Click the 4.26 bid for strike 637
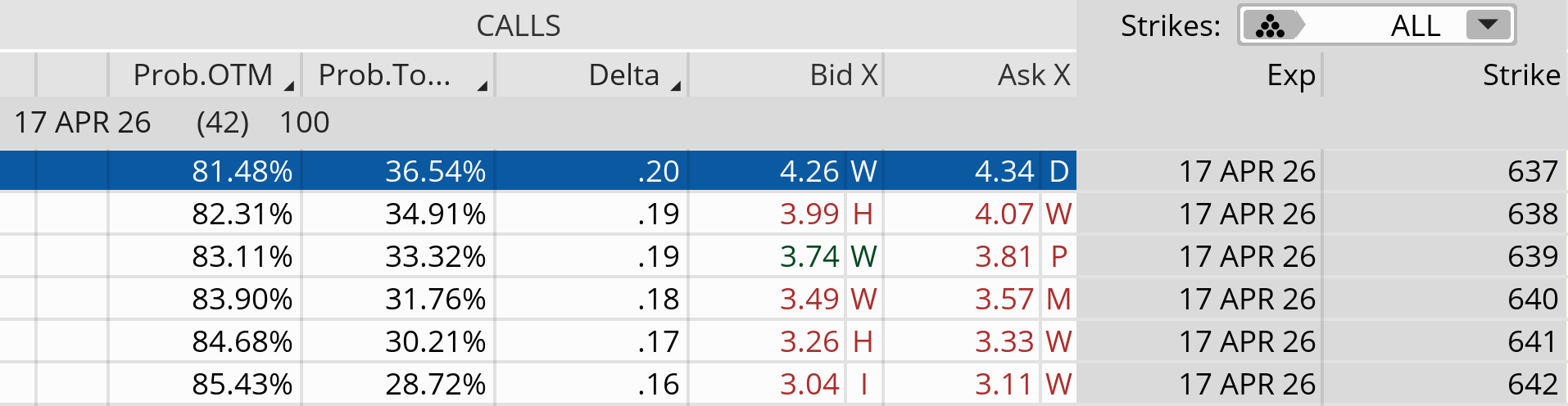This screenshot has width=1568, height=406. click(809, 171)
